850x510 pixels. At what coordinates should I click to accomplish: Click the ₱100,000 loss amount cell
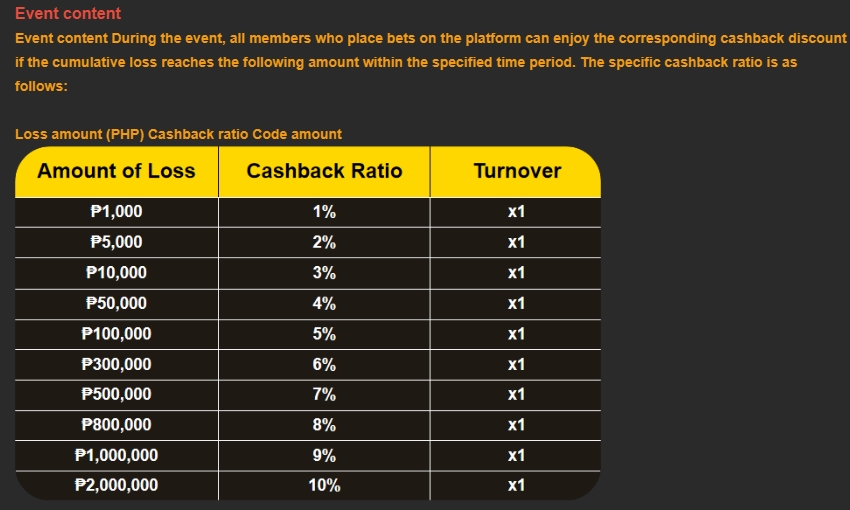point(116,334)
